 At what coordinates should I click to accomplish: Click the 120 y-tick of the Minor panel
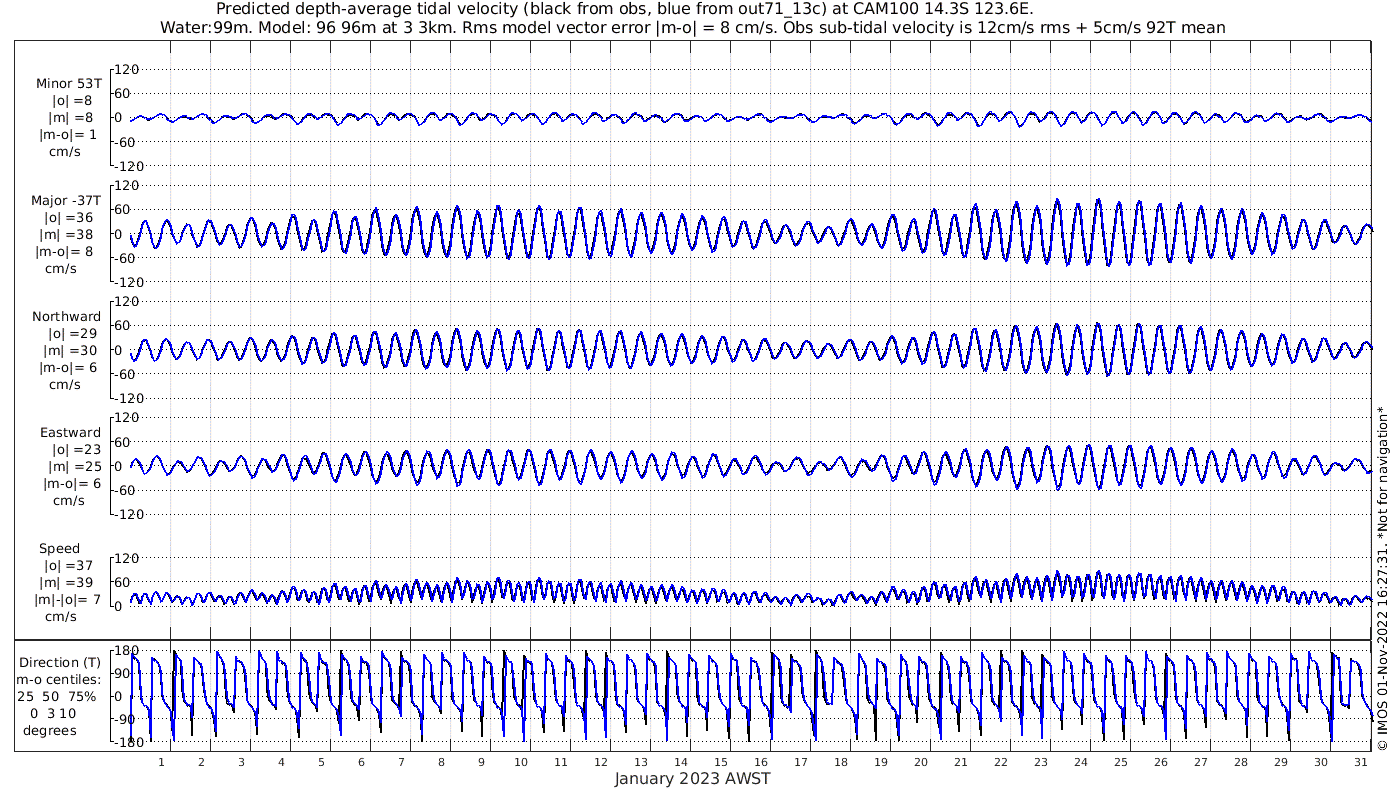click(x=126, y=69)
